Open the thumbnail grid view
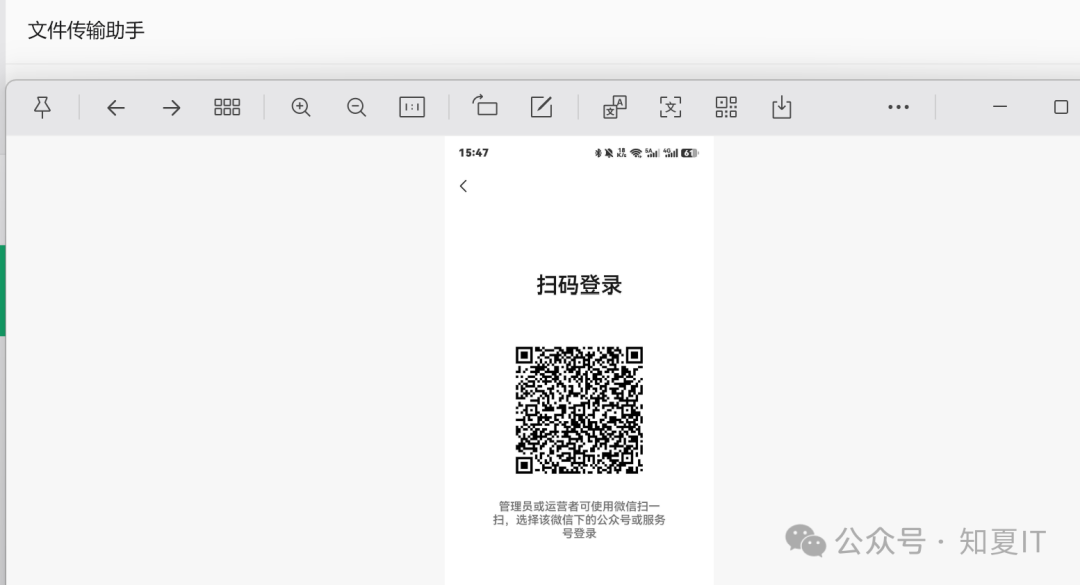The image size is (1080, 585). [x=227, y=107]
